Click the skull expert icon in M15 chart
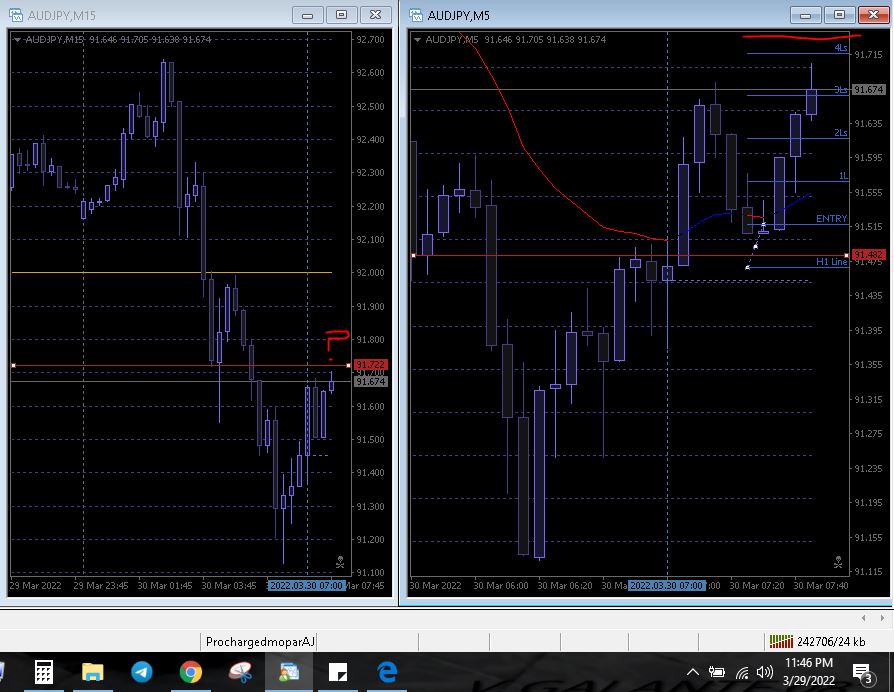The width and height of the screenshot is (894, 692). (x=340, y=563)
